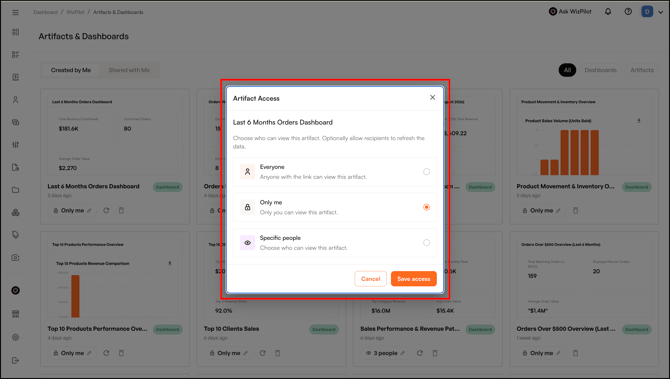Filter by Dashboards

point(600,70)
